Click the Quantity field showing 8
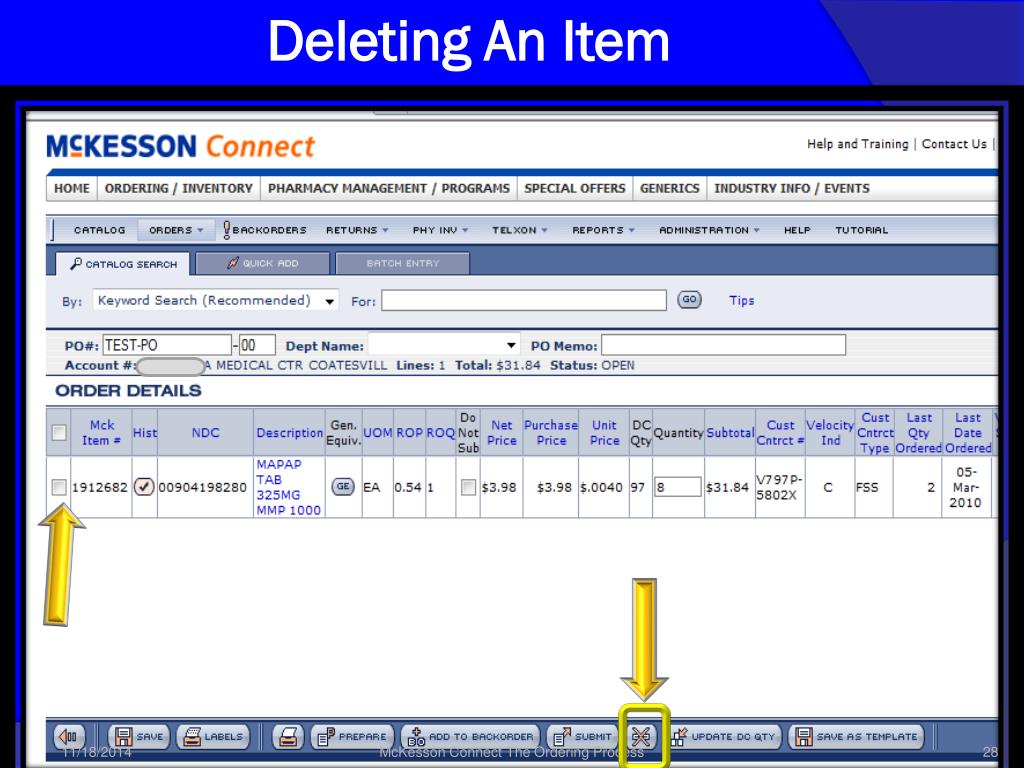Viewport: 1024px width, 768px height. (x=677, y=487)
